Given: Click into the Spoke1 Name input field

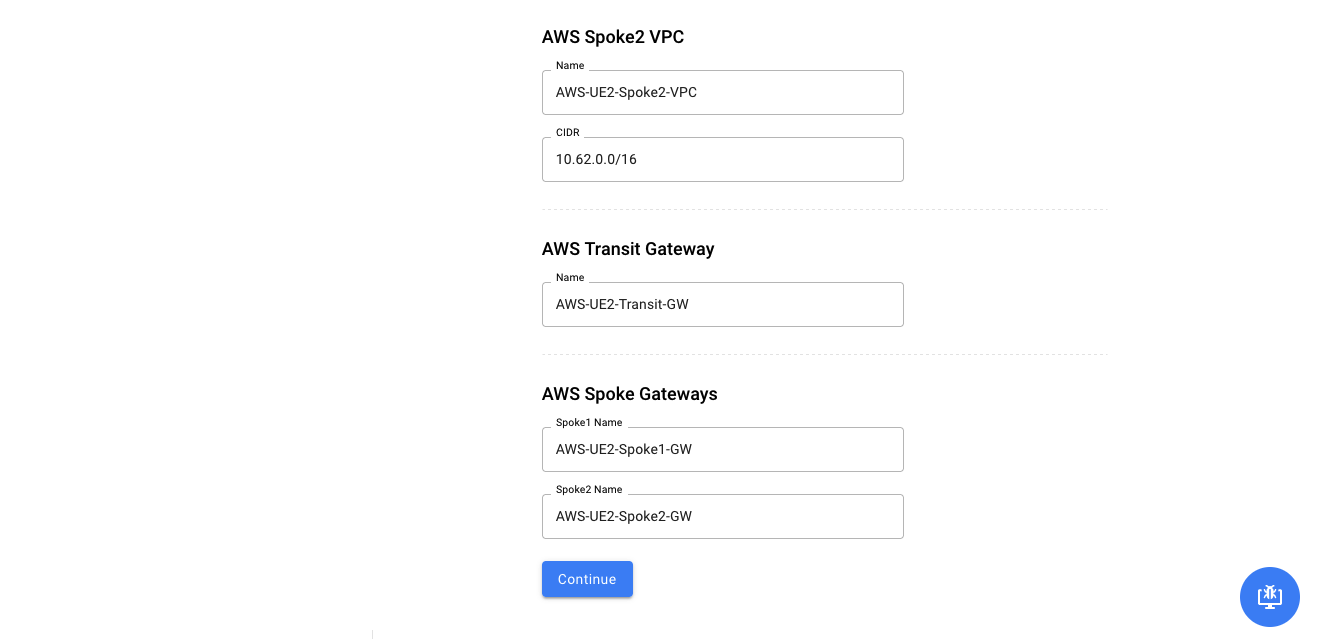Looking at the screenshot, I should click(x=723, y=449).
